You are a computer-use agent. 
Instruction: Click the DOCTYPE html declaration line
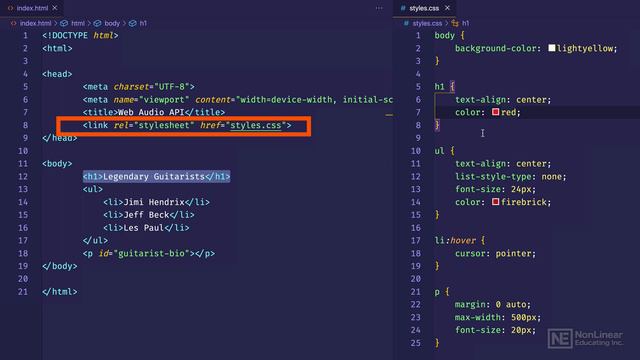pos(80,36)
